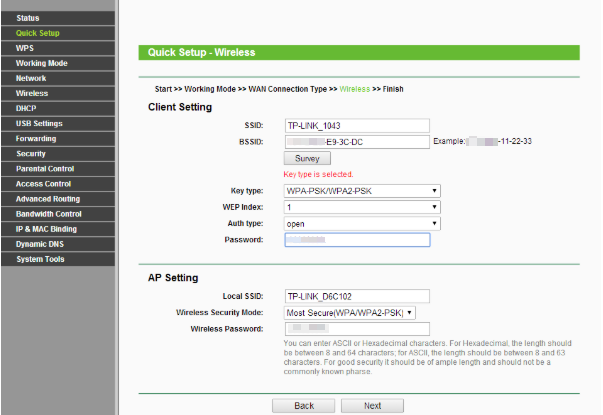Navigate to System Tools

(40, 259)
